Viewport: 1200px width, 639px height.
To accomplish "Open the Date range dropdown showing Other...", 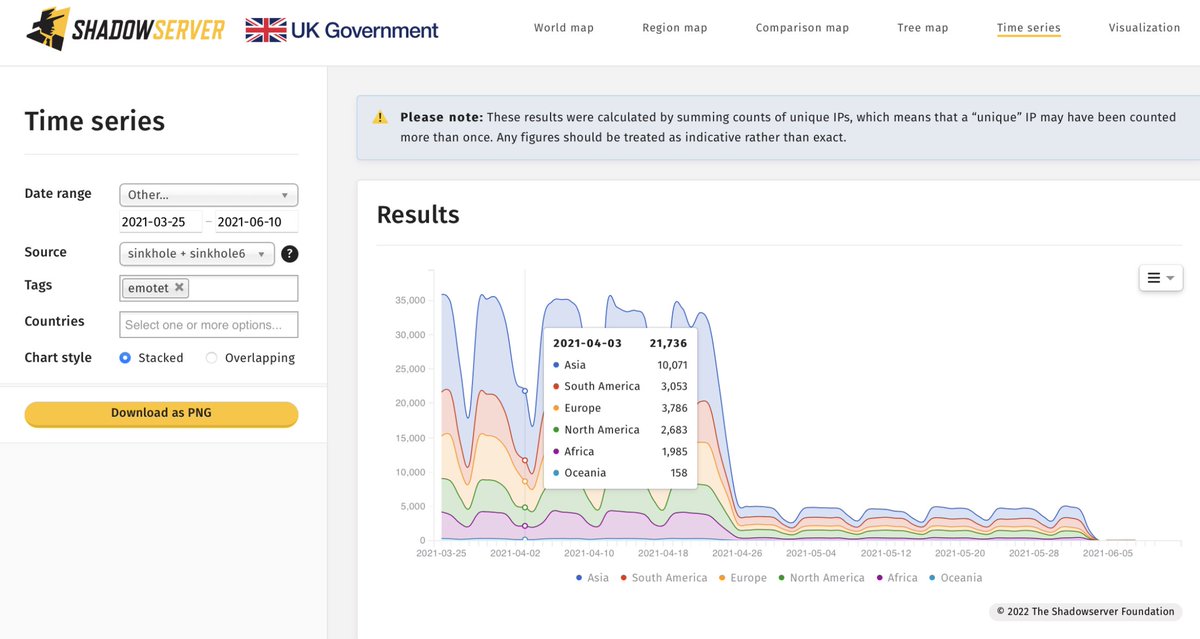I will [208, 194].
